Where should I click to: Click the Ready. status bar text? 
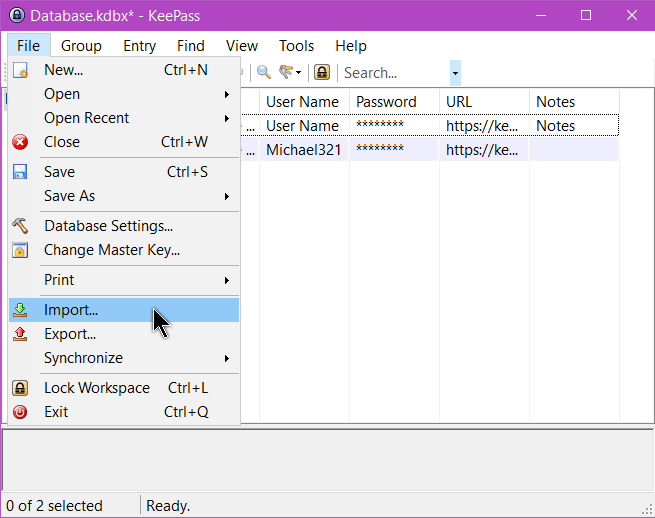click(168, 506)
